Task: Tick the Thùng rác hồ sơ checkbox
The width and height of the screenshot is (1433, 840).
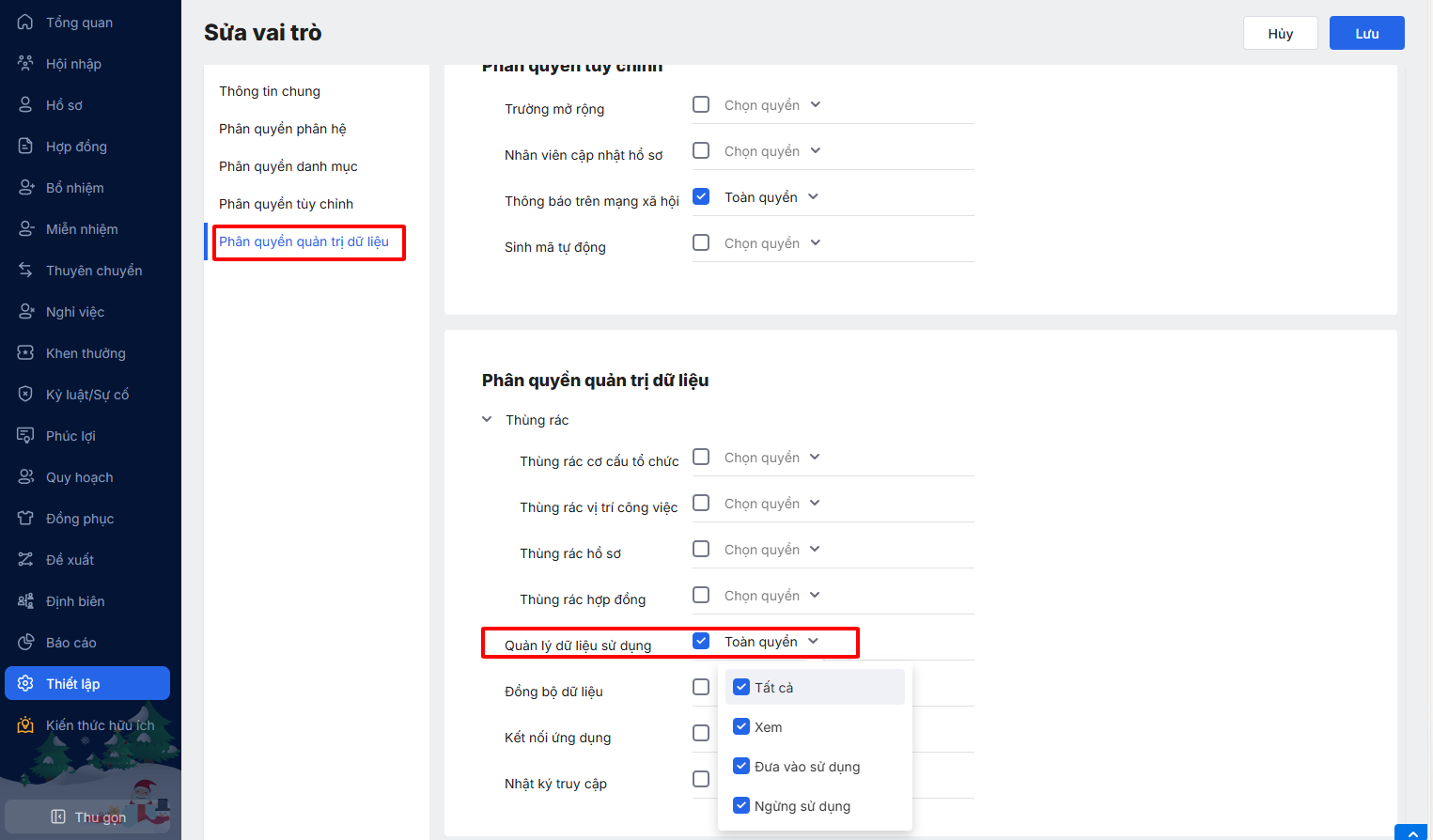Action: click(x=701, y=549)
